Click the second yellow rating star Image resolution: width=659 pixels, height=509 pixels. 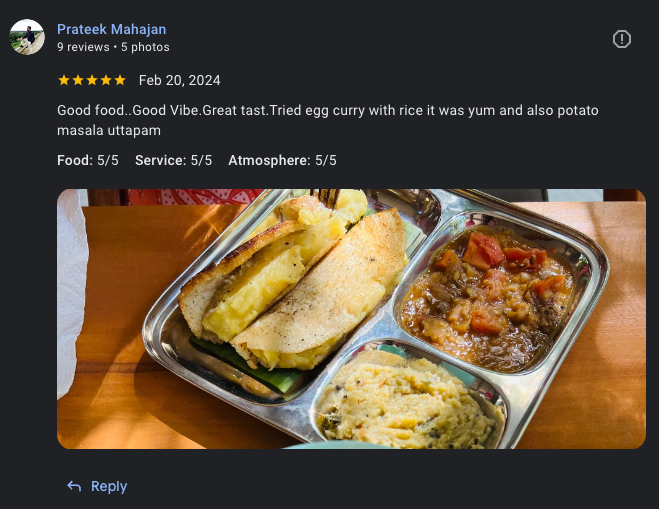click(78, 80)
